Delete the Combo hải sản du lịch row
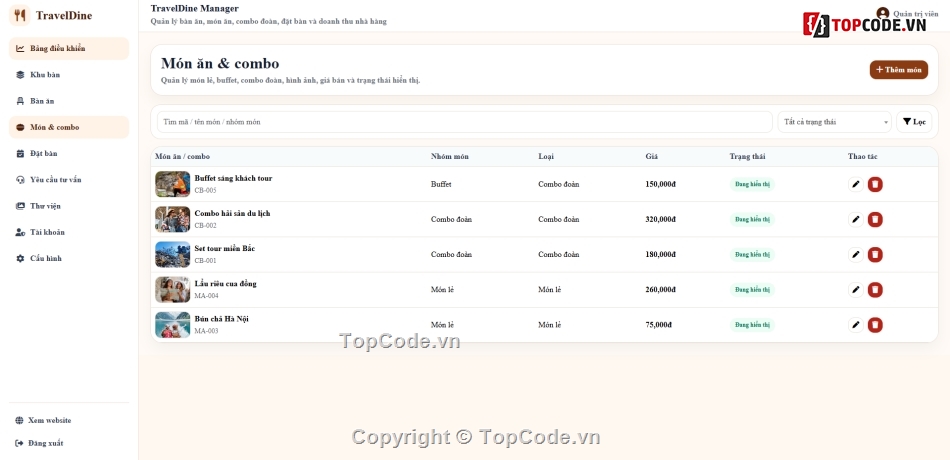Screen dimensions: 950x460 click(x=875, y=219)
